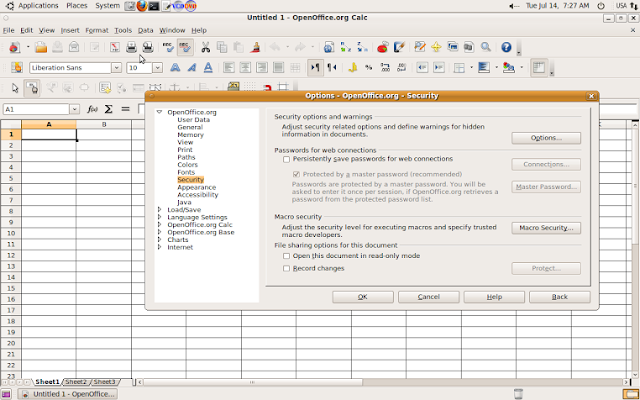The width and height of the screenshot is (640, 400).
Task: Toggle the AutoSpellcheck icon
Action: point(185,47)
